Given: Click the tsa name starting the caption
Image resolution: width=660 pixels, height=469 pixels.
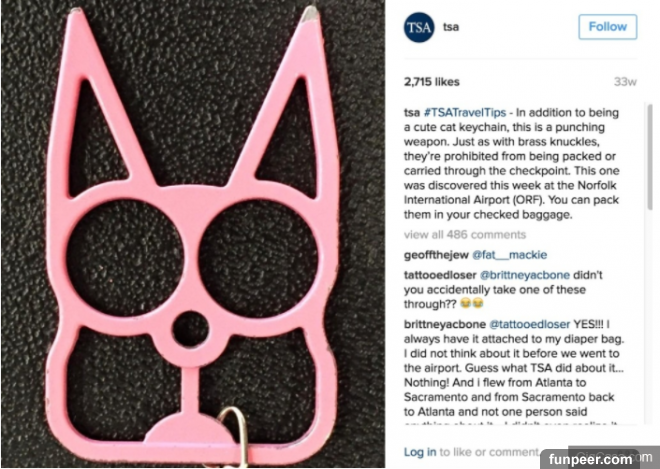Looking at the screenshot, I should click(412, 113).
